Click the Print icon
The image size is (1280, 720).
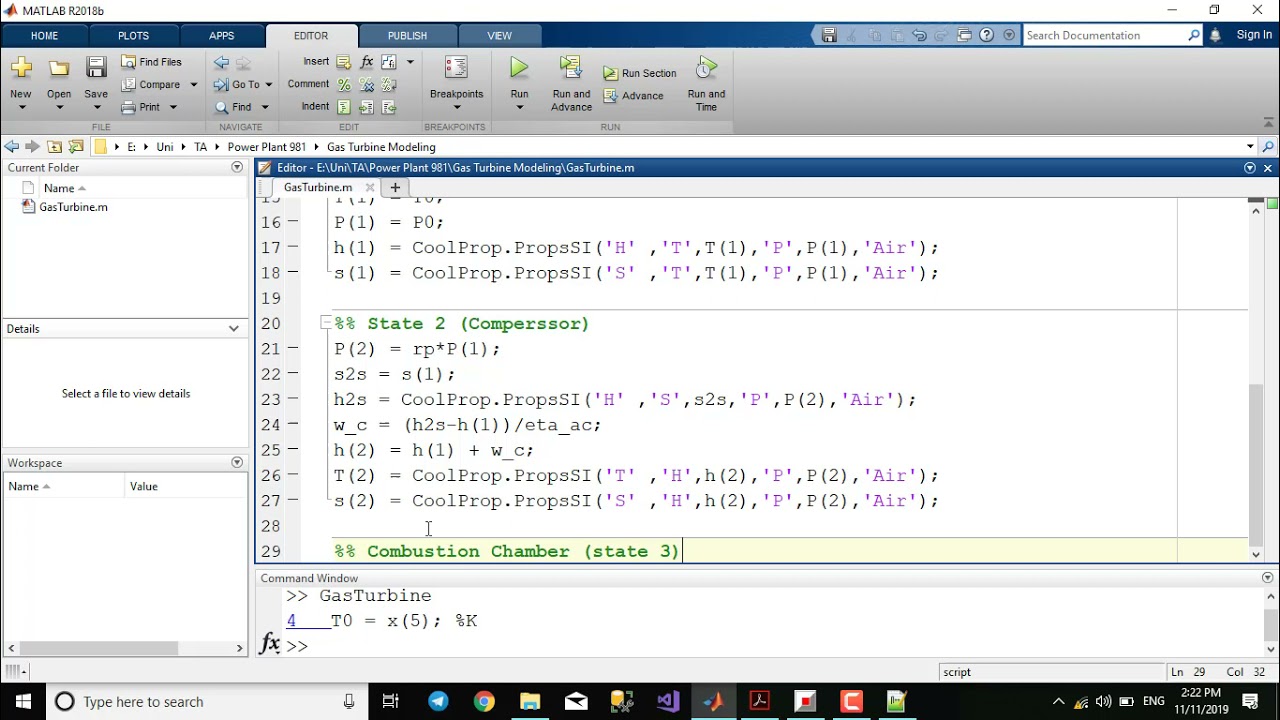coord(128,107)
